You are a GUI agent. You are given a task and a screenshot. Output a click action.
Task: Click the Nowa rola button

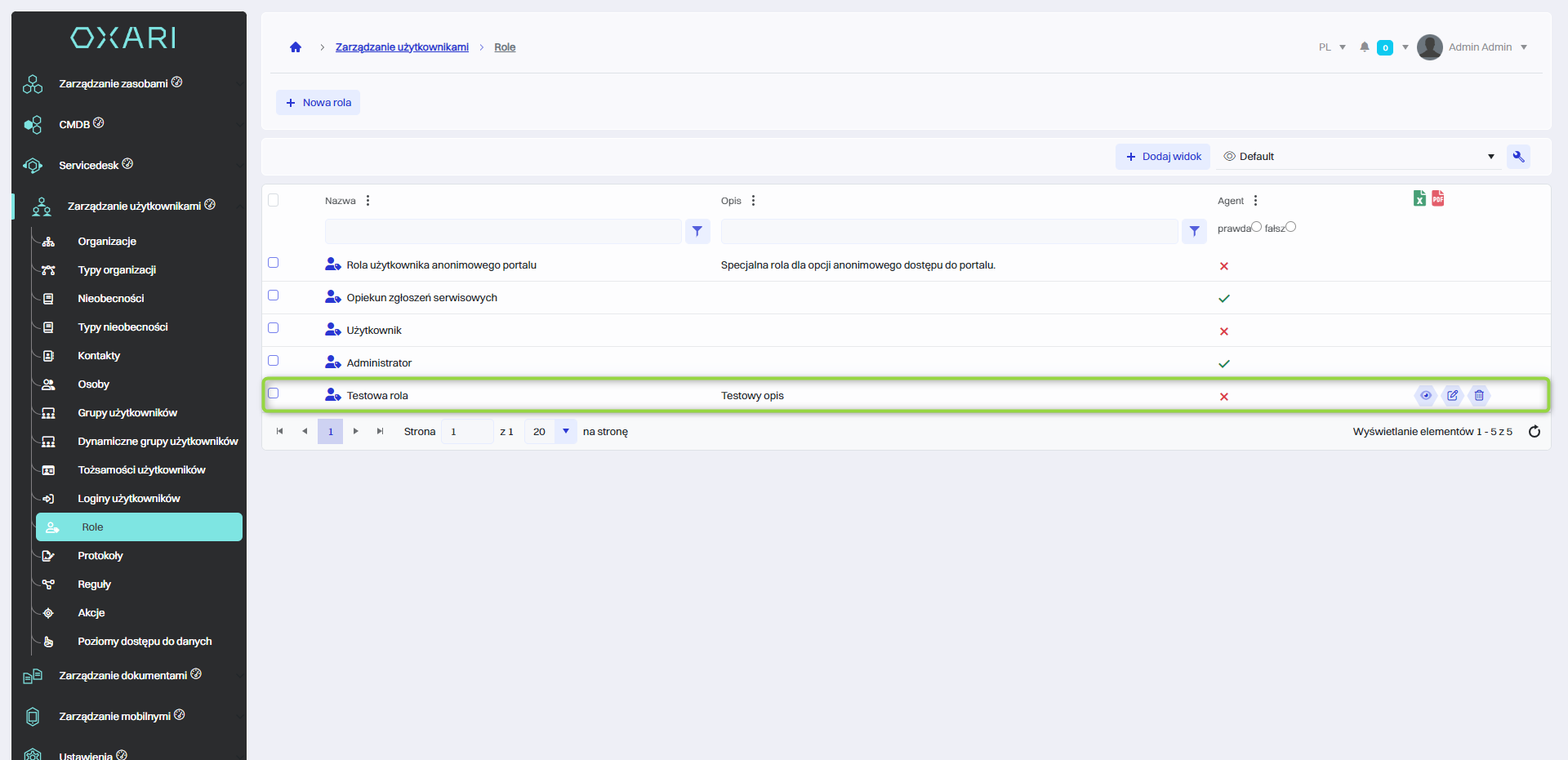318,103
